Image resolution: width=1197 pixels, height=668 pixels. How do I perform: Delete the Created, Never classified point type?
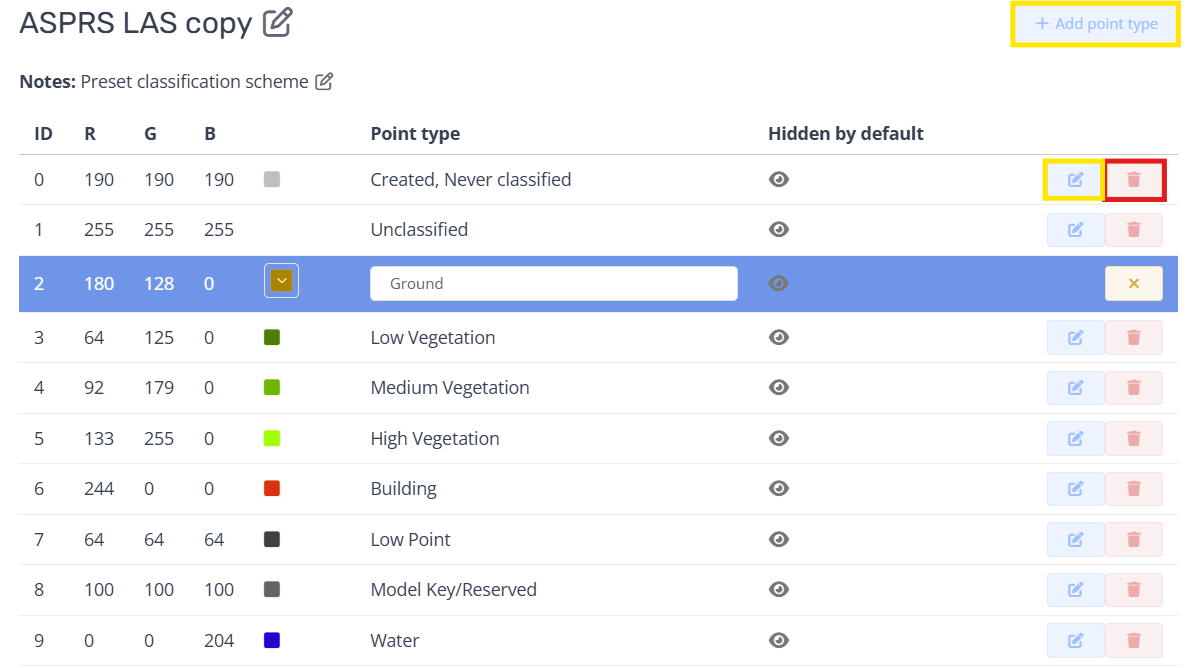pos(1134,179)
